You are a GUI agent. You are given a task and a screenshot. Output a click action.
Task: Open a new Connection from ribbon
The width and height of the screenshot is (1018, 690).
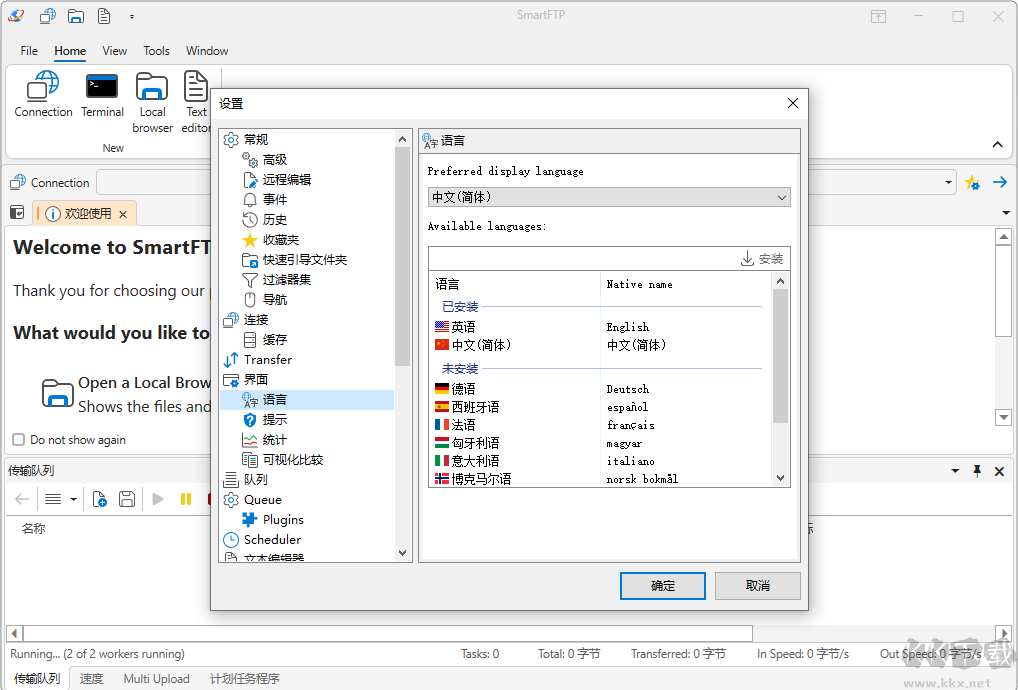pos(43,95)
